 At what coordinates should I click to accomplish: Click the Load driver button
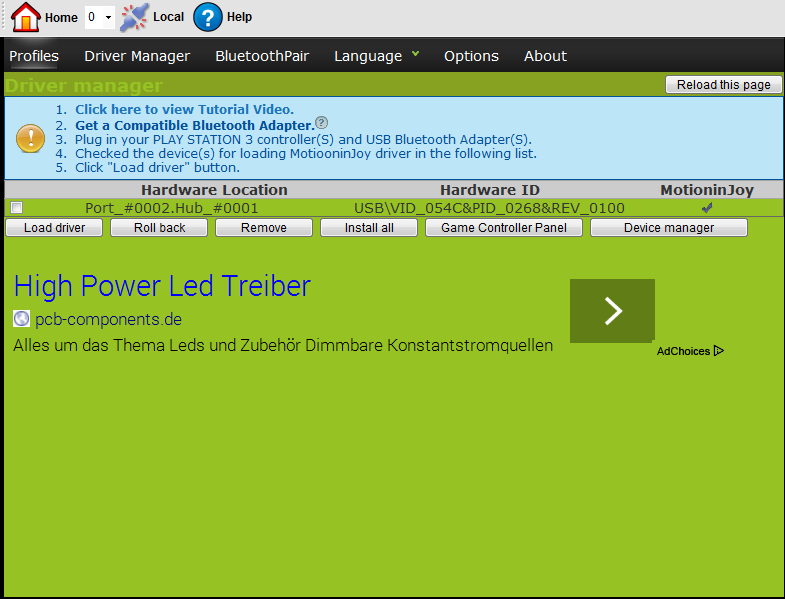click(x=54, y=227)
